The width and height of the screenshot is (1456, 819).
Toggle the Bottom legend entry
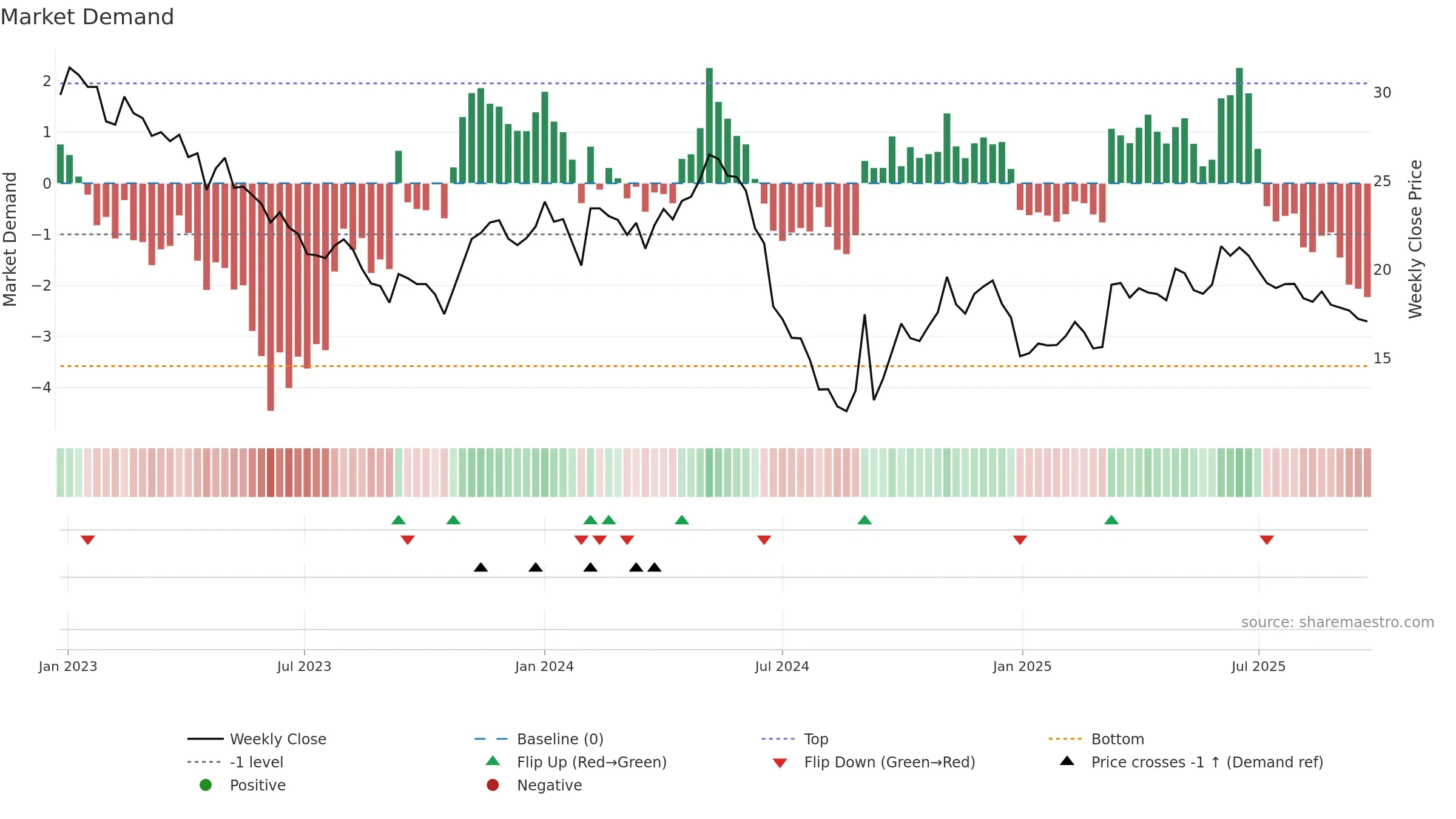(x=1097, y=739)
